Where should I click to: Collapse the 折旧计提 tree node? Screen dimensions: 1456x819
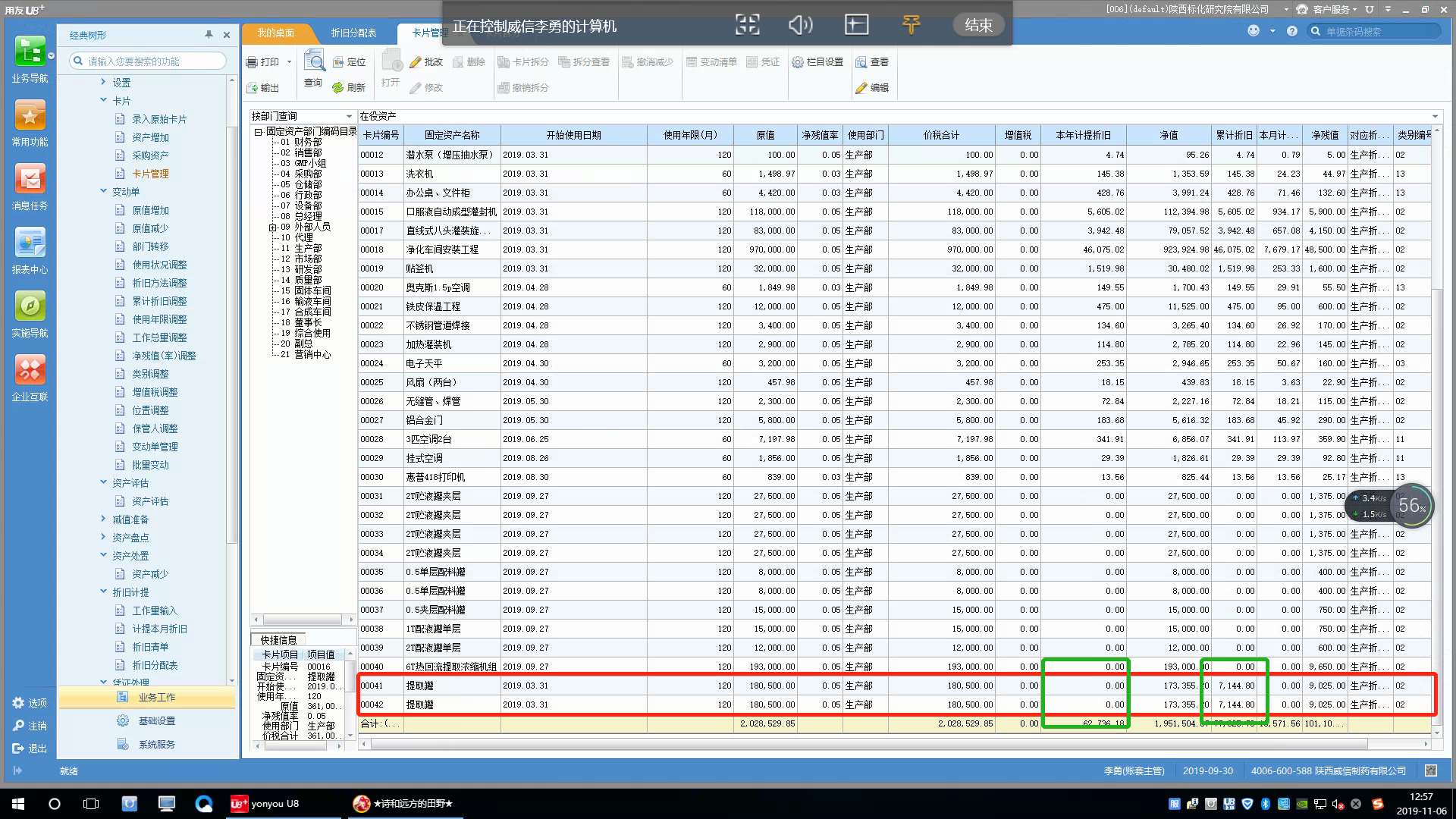click(x=103, y=591)
